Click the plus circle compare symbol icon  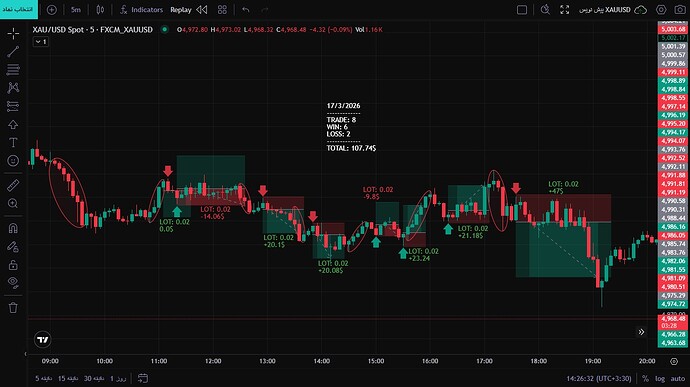pyautogui.click(x=51, y=10)
